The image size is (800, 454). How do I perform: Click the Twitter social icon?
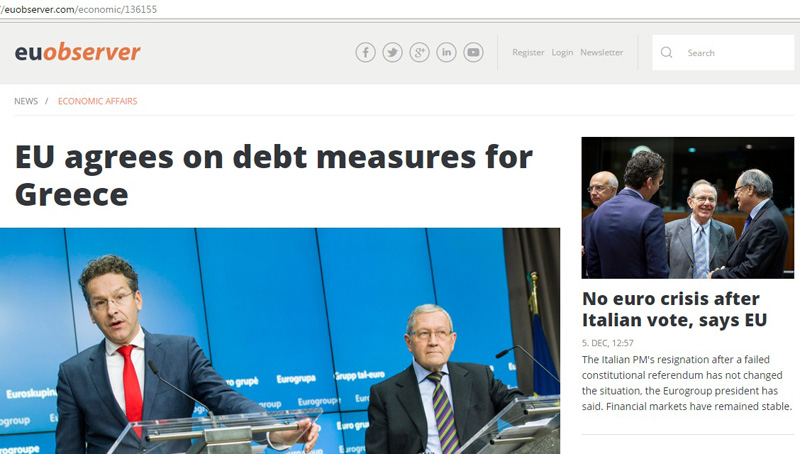coord(393,52)
